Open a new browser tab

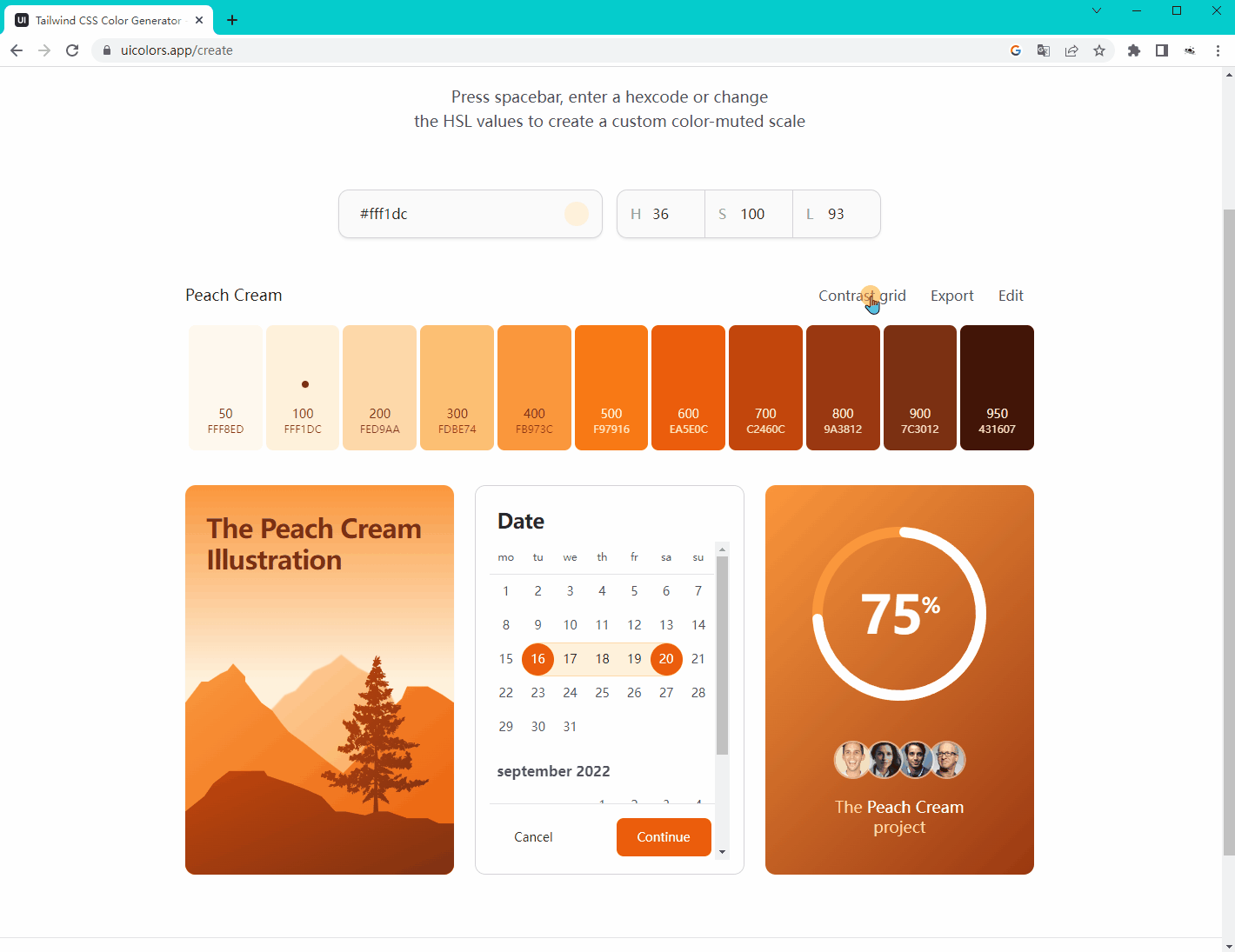coord(232,20)
